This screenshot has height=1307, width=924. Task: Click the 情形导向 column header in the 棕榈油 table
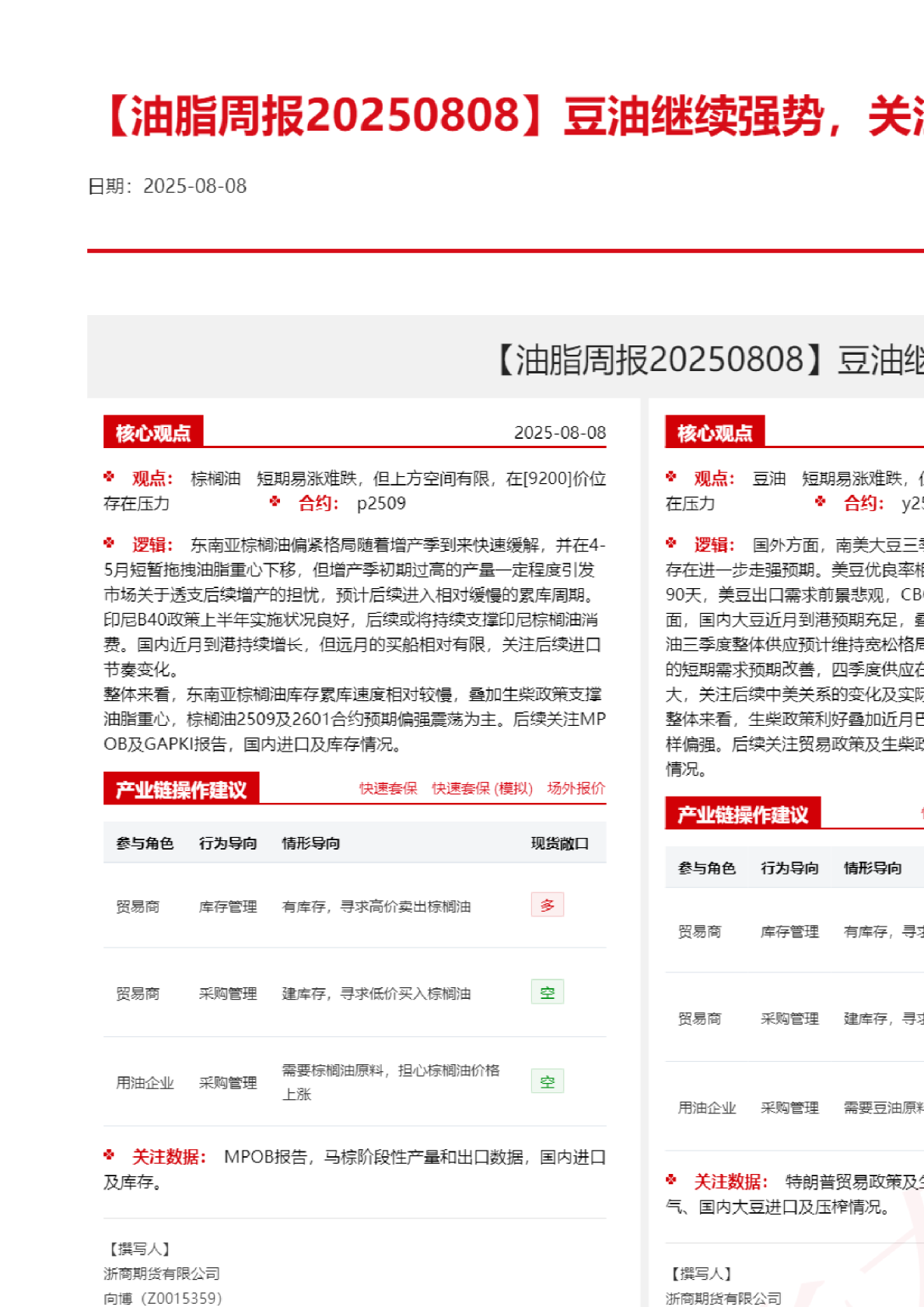click(310, 843)
